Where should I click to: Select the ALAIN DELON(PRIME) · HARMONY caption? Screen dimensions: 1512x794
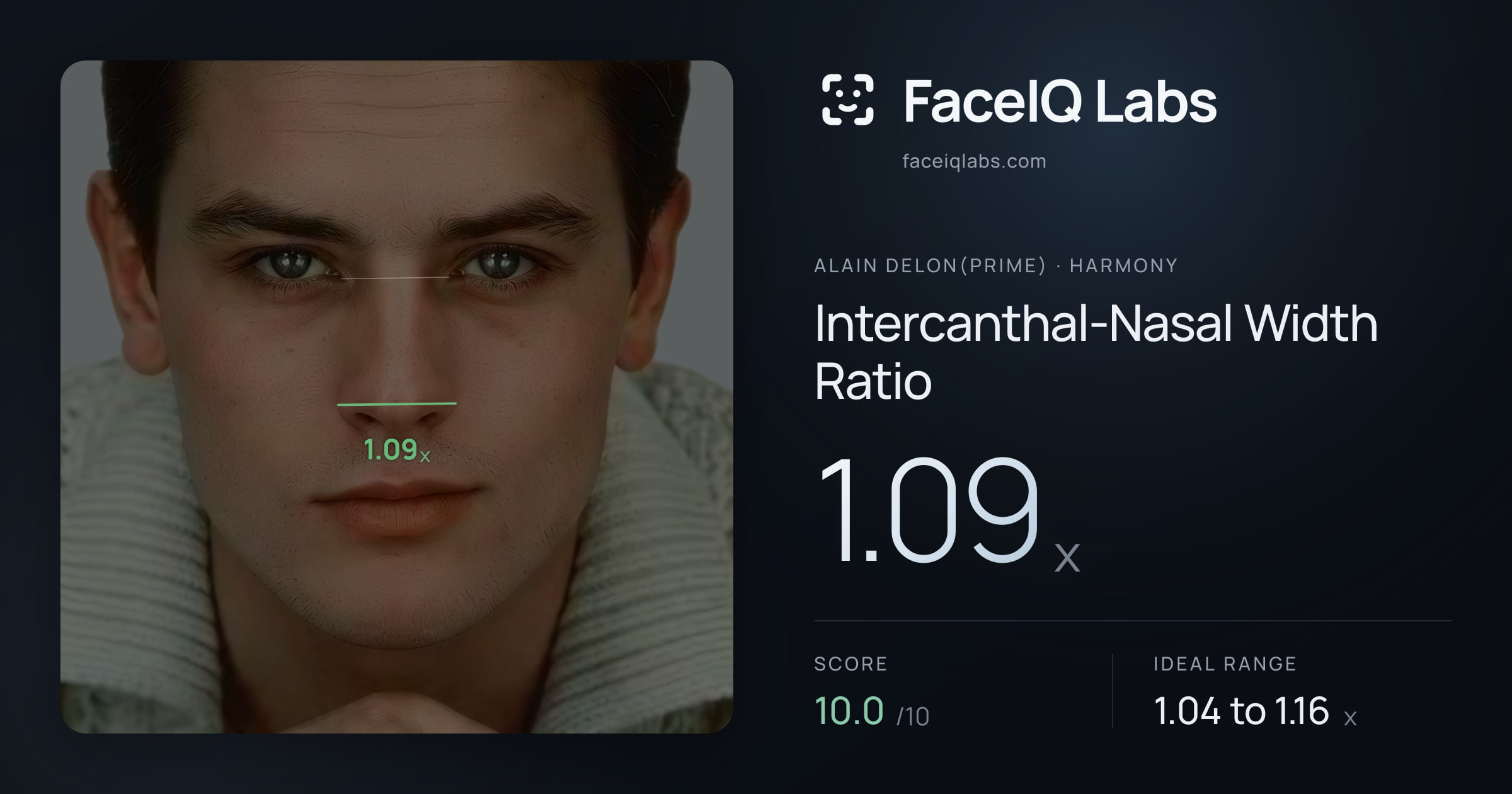pos(995,266)
